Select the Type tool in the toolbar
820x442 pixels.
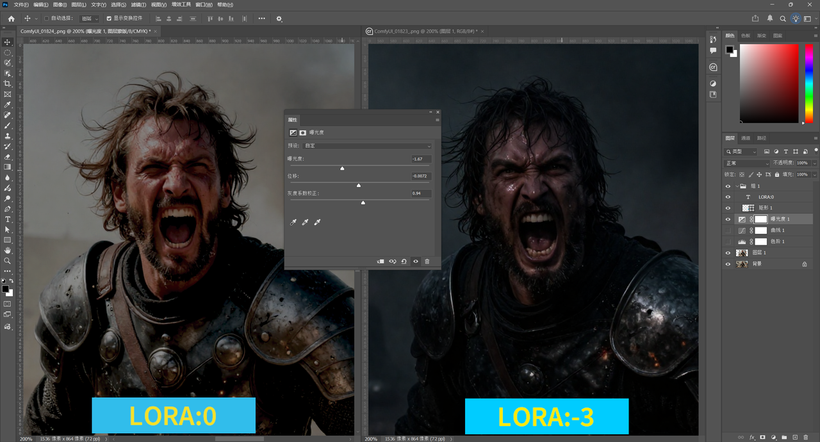(x=7, y=219)
